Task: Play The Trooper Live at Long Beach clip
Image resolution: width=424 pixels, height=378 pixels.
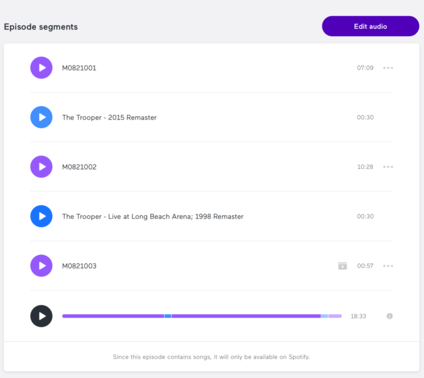Action: [x=41, y=216]
